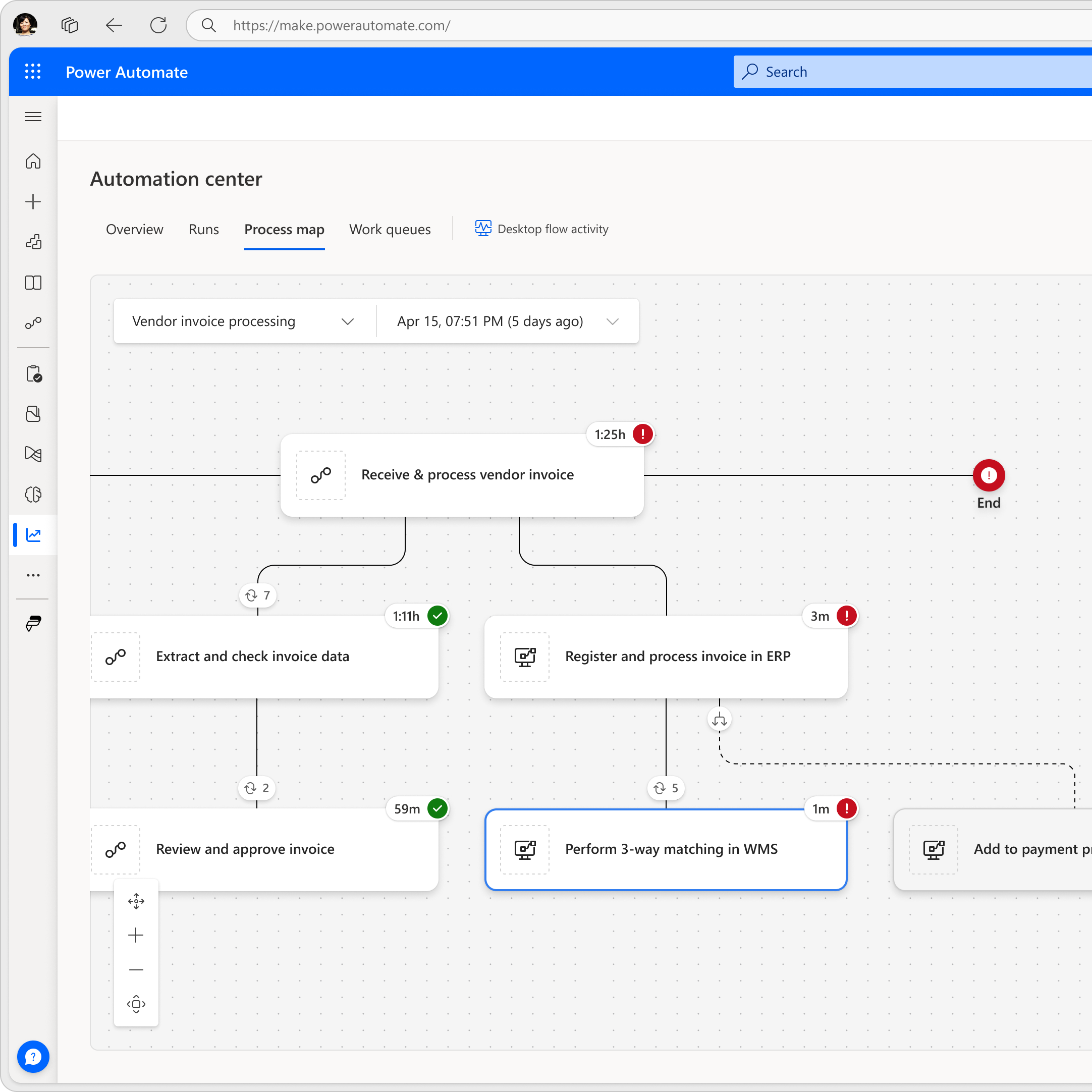Open the Apr 15, 07:51 PM run dropdown
The height and width of the screenshot is (1092, 1092).
click(508, 321)
